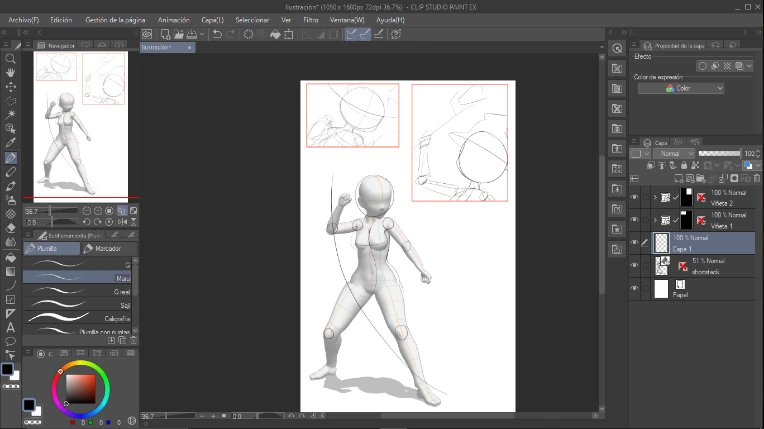Viewport: 764px width, 429px height.
Task: Open the Edición menu
Action: point(61,20)
